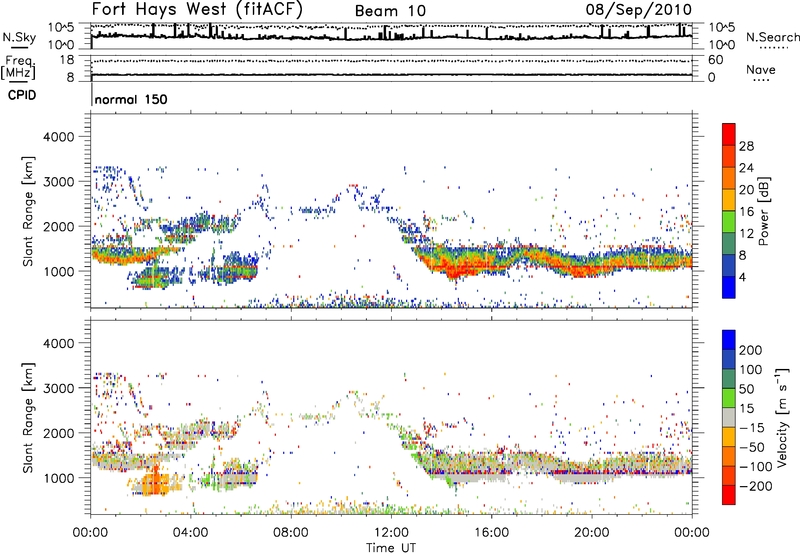
Task: Click the "N.Sky" legend label
Action: [x=19, y=37]
